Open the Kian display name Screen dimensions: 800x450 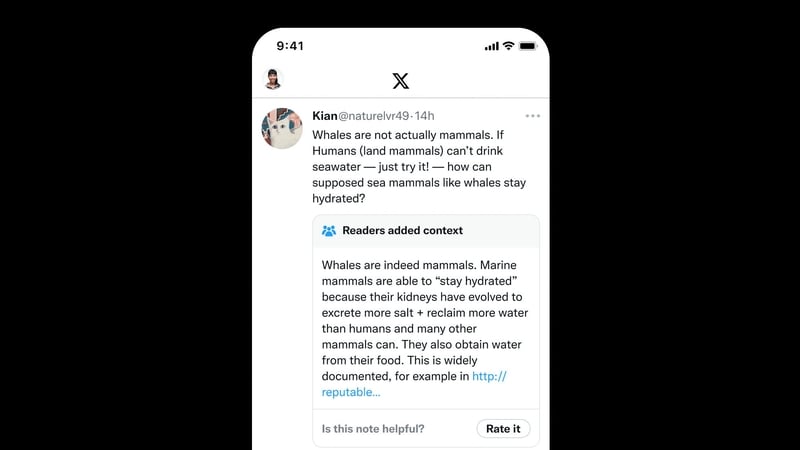pyautogui.click(x=324, y=116)
